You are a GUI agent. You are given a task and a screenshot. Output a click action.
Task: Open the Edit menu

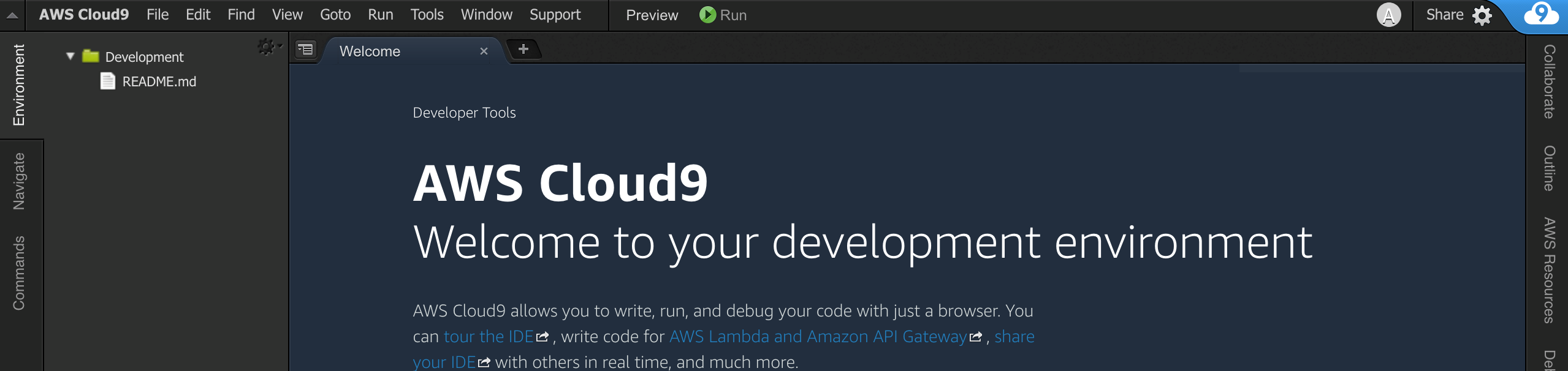(x=198, y=15)
